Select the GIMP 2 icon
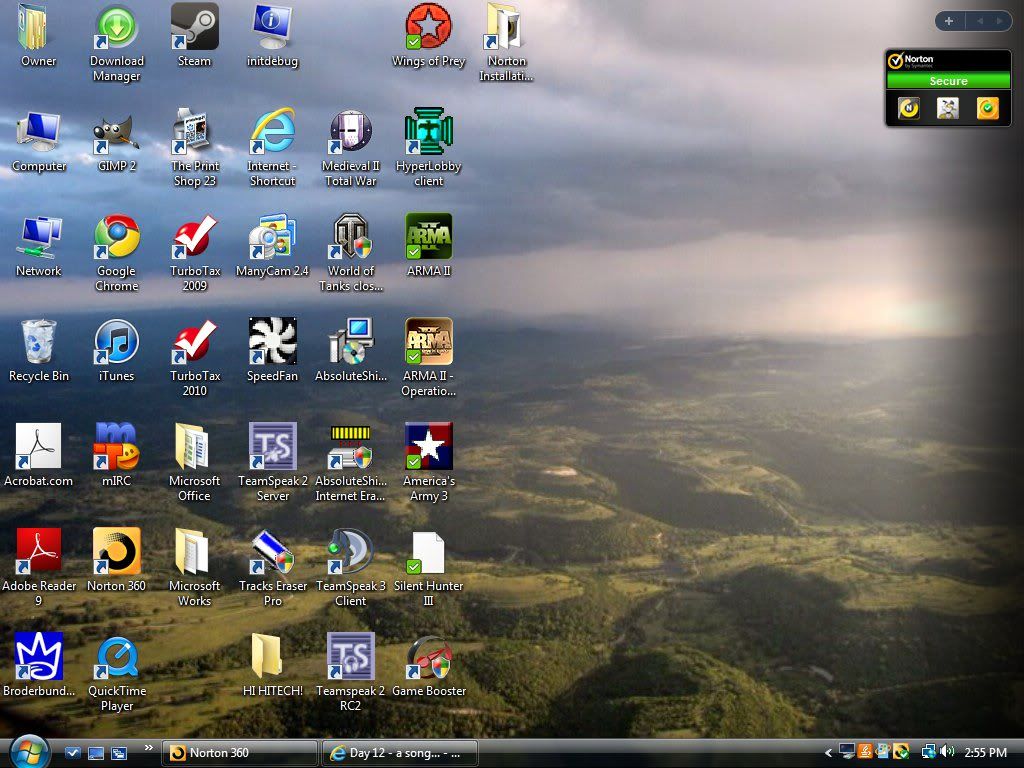Screen dimensions: 1024x768 click(x=116, y=133)
